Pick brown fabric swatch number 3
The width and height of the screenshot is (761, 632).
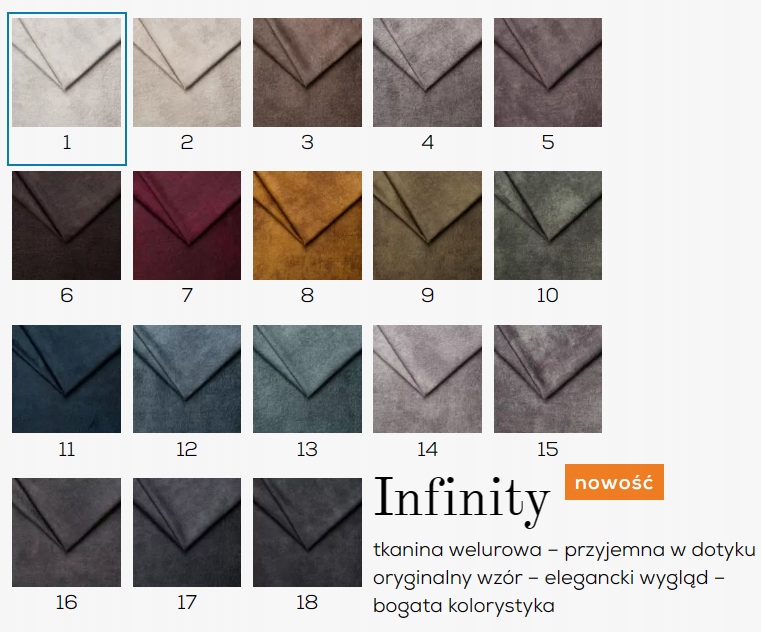pos(307,73)
